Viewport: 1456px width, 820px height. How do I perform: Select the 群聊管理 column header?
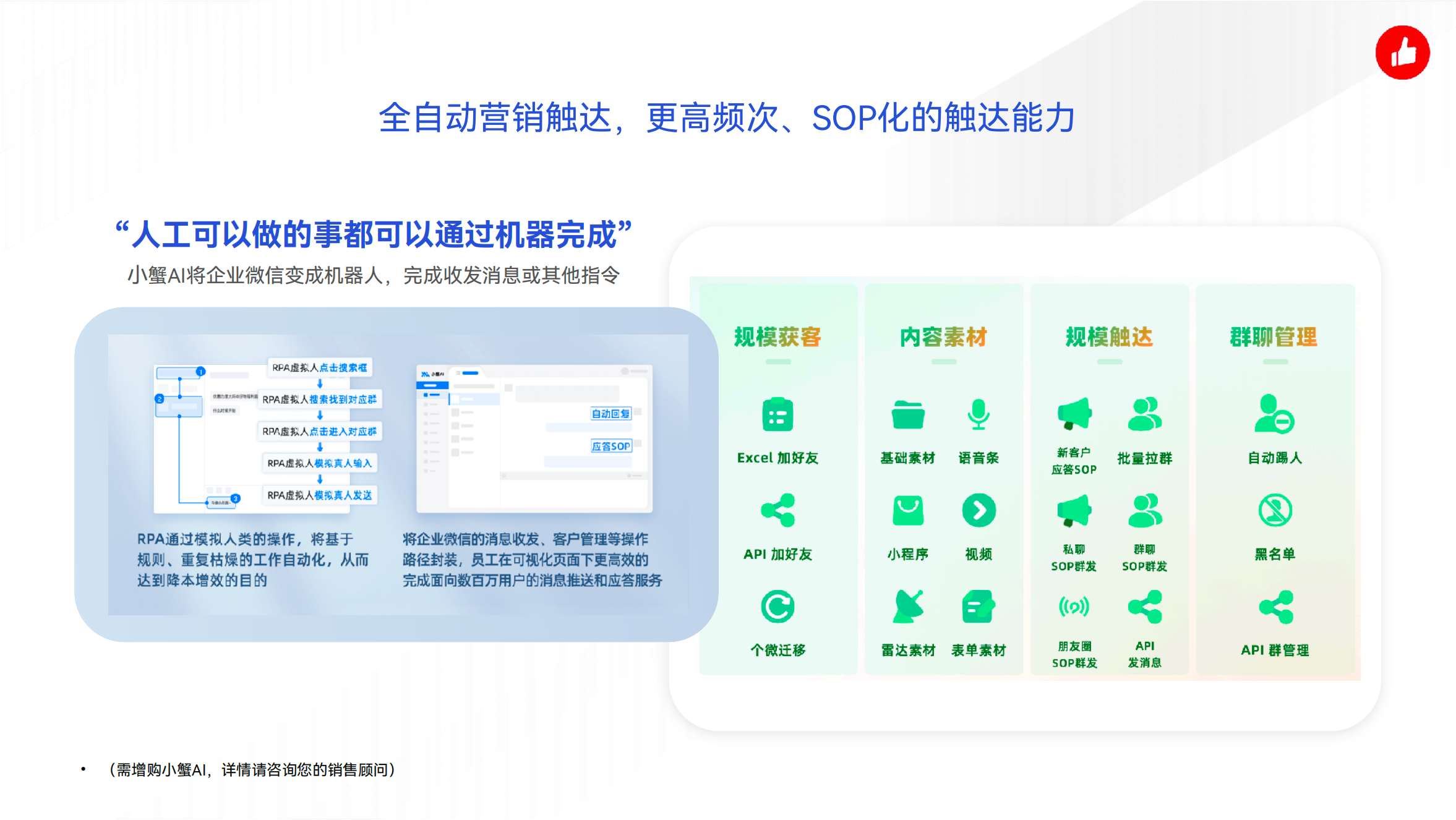pyautogui.click(x=1275, y=336)
